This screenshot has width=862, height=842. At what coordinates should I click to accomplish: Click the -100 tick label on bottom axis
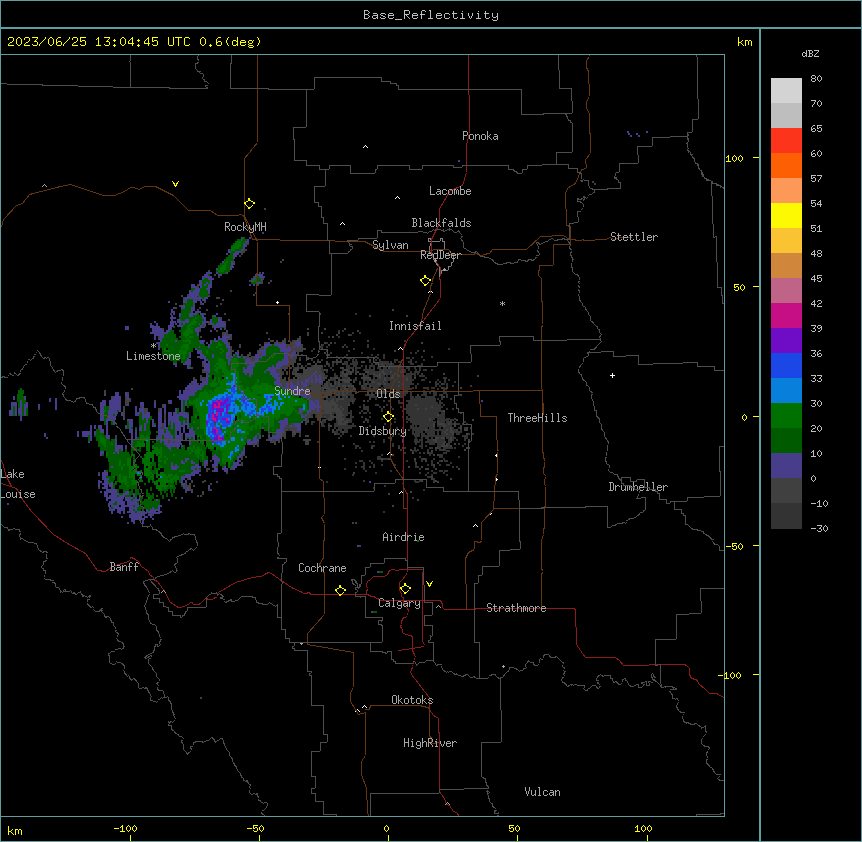click(x=125, y=828)
